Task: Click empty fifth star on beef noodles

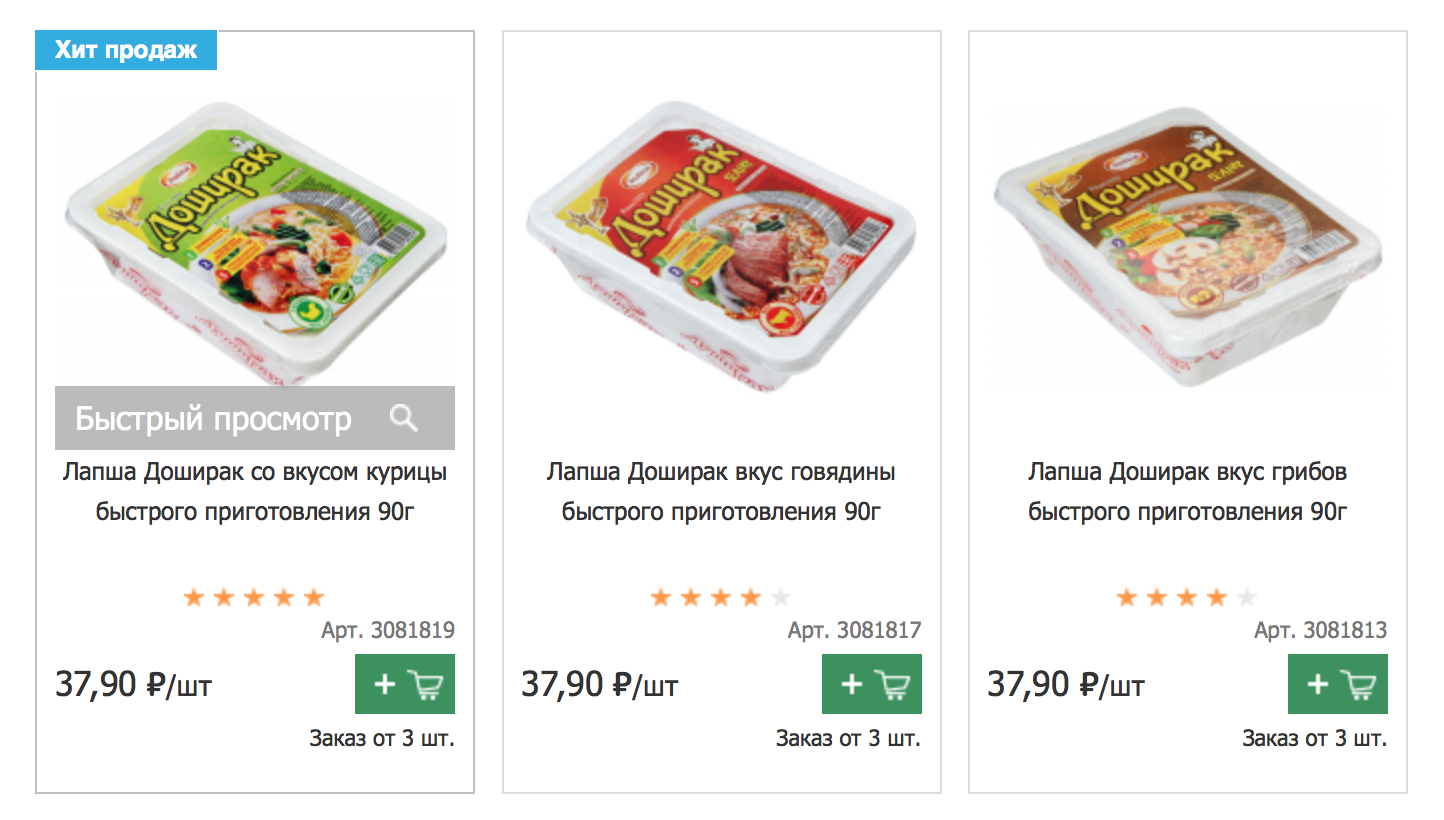Action: coord(781,598)
